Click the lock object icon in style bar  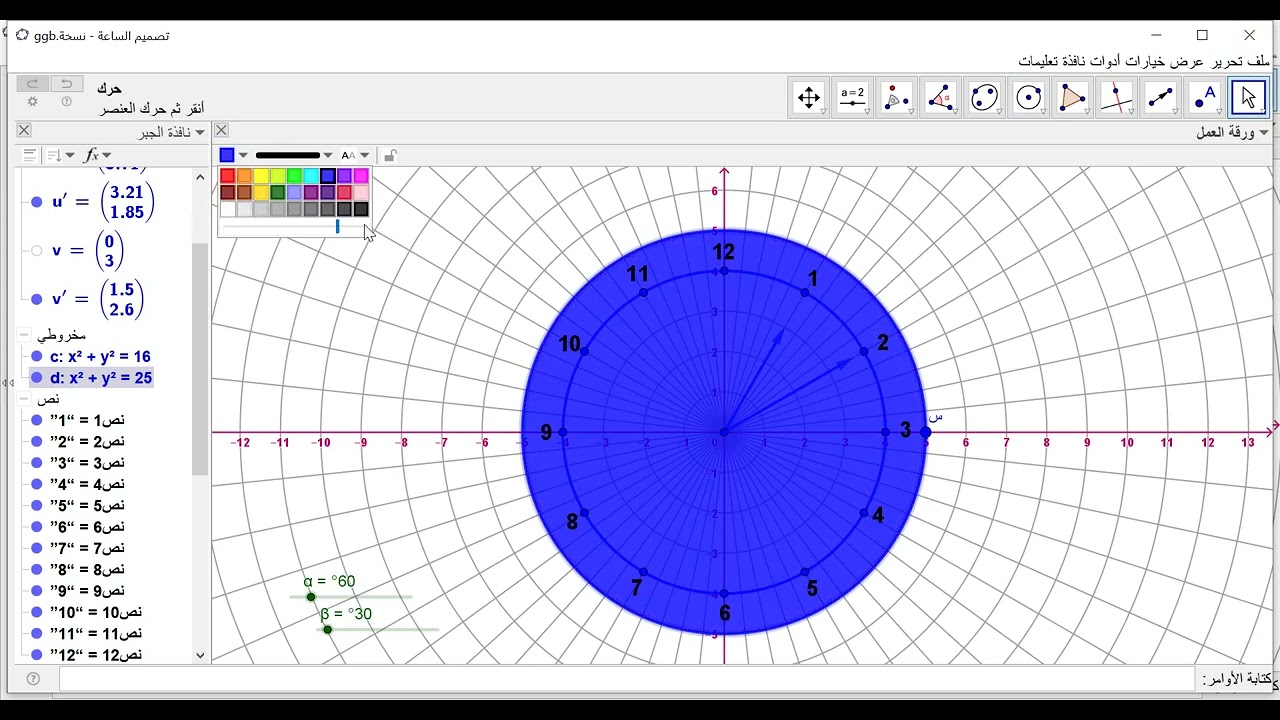(x=390, y=155)
